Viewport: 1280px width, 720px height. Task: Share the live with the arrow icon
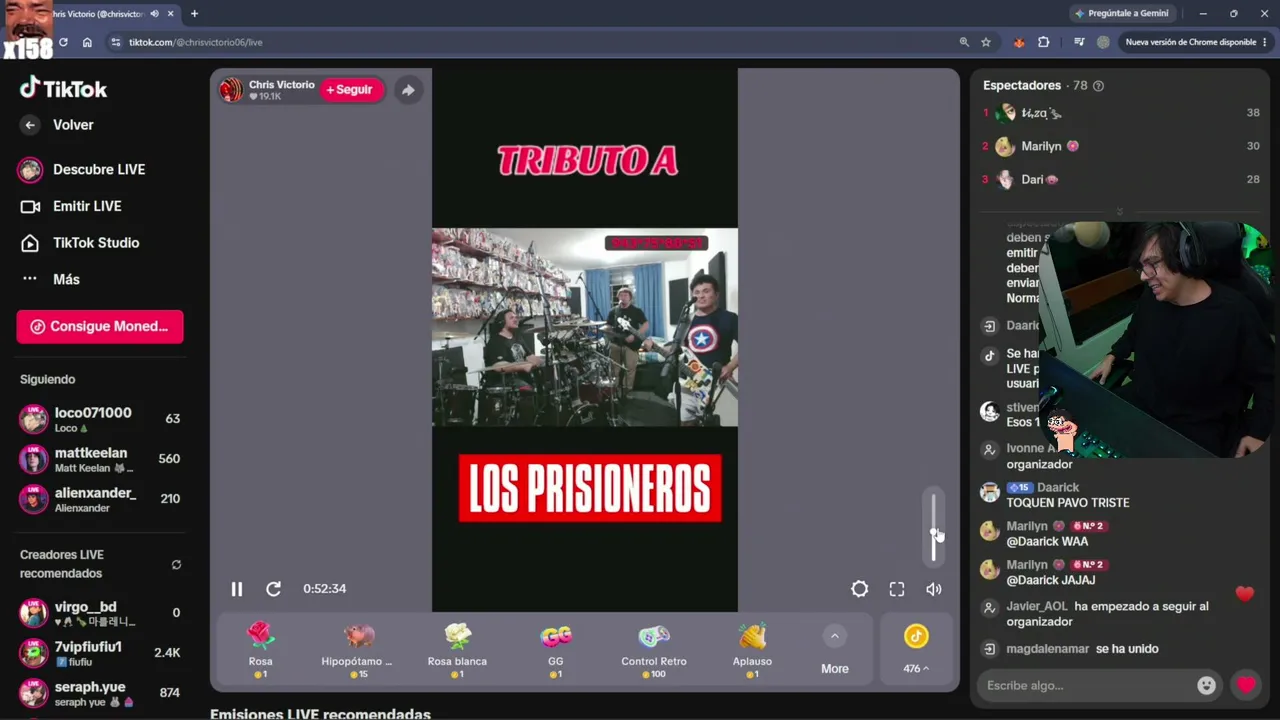pyautogui.click(x=408, y=90)
